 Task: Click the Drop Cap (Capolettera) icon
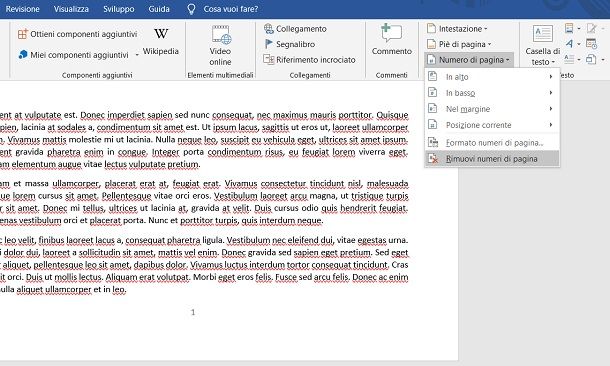pyautogui.click(x=569, y=60)
